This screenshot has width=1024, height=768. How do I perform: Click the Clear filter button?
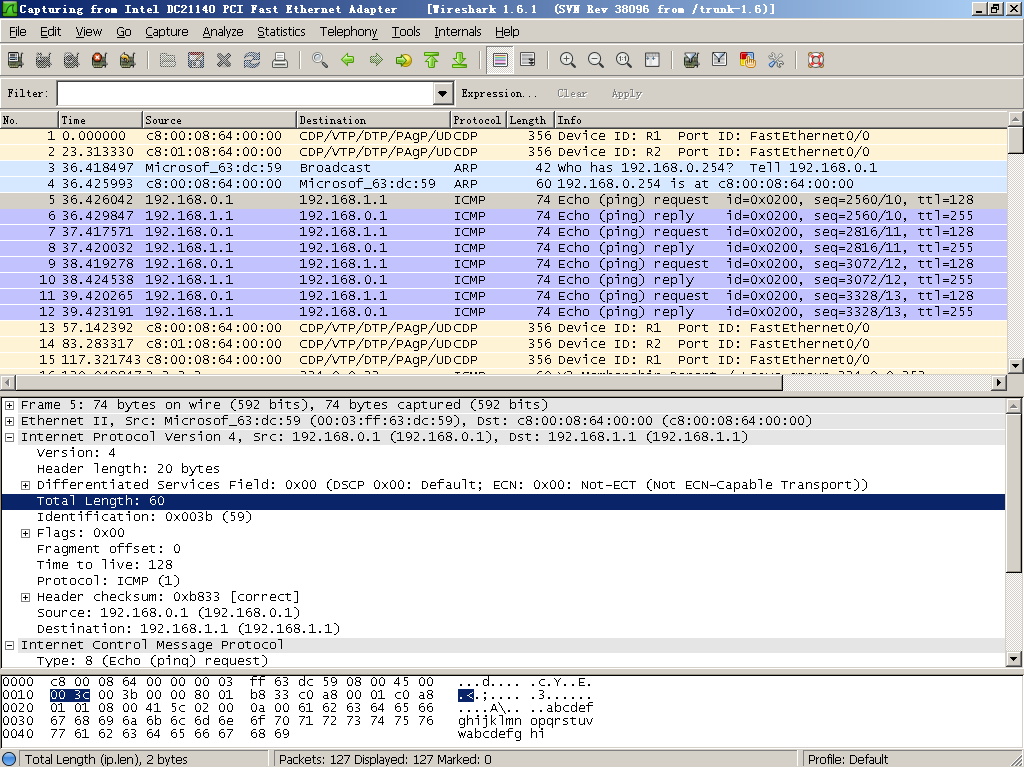pos(572,93)
